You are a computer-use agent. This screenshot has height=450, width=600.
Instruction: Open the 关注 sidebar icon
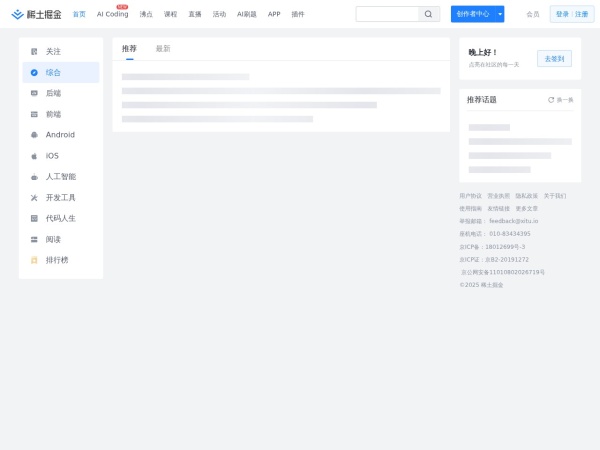coord(34,51)
